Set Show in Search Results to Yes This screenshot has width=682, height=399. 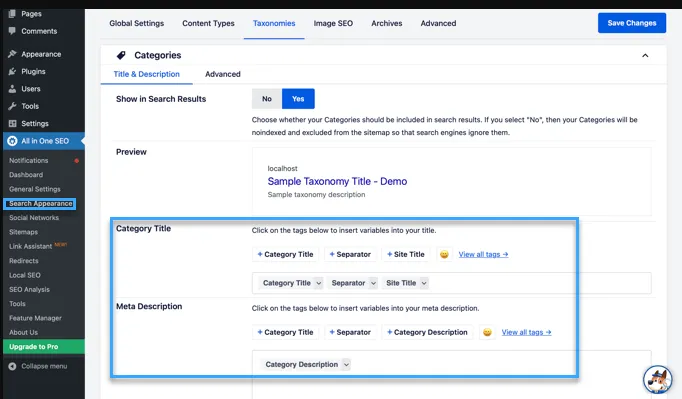point(298,99)
